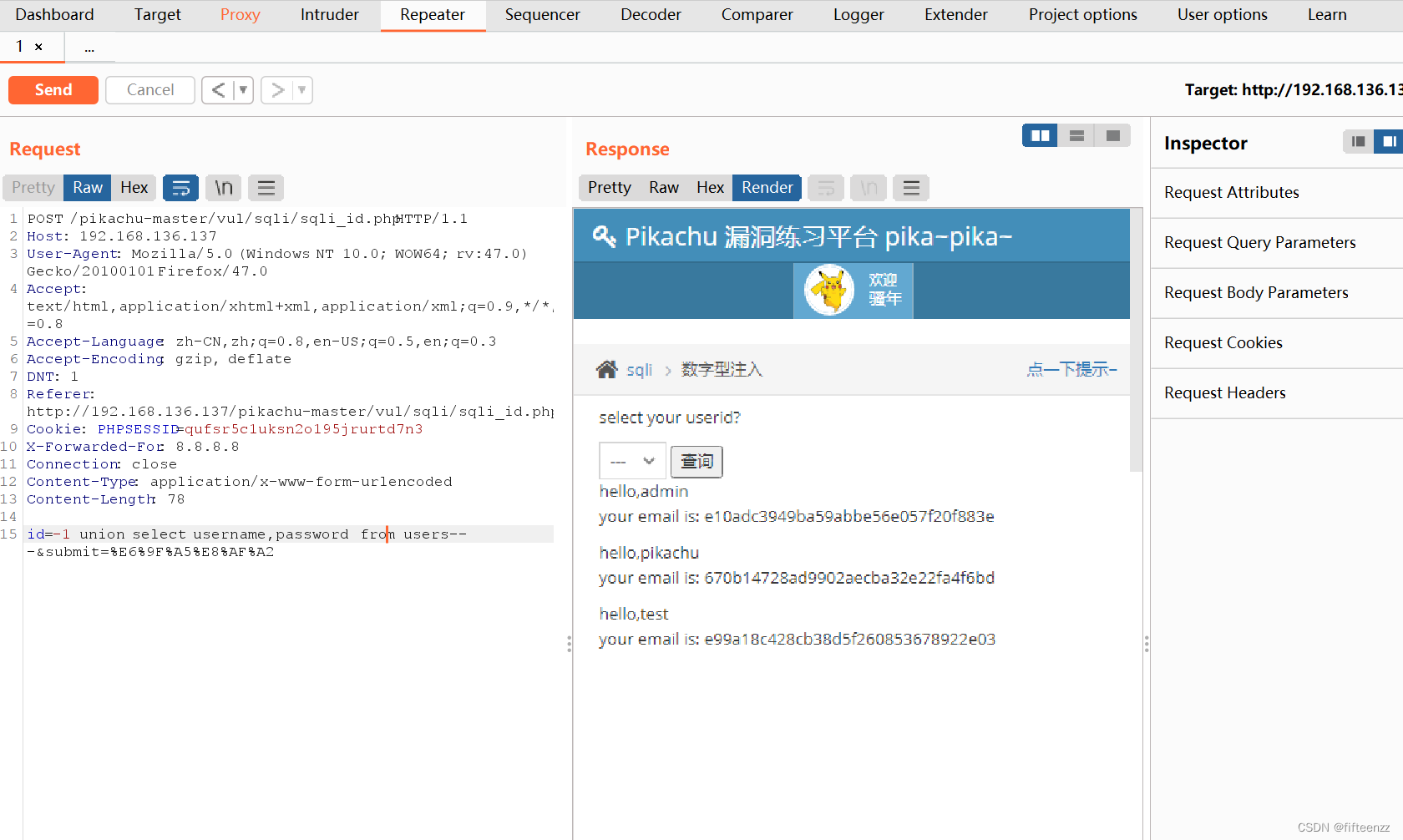Open the Learn tab
Screen dimensions: 1403x840
tap(1327, 15)
